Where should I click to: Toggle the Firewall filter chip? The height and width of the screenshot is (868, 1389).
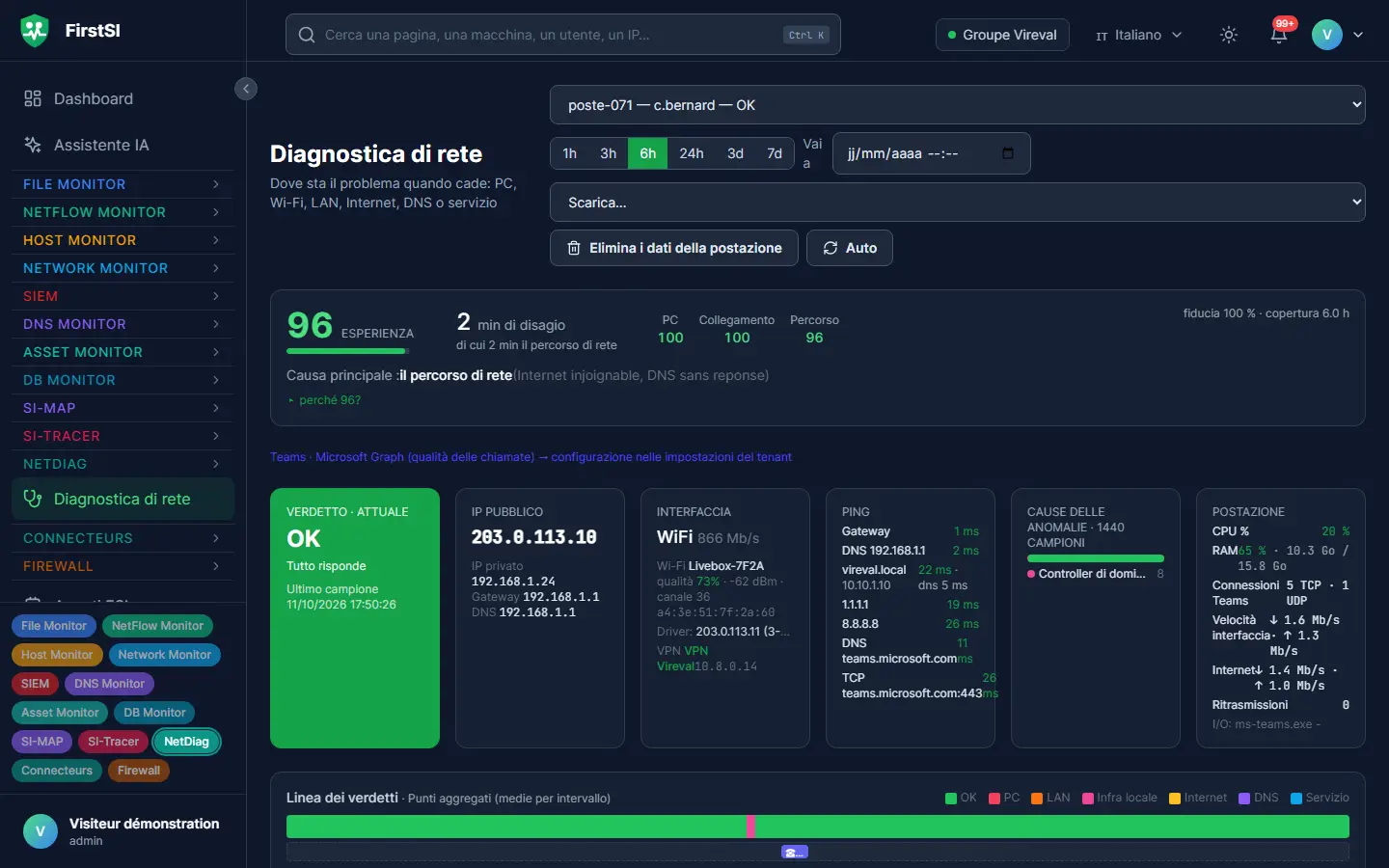(139, 771)
